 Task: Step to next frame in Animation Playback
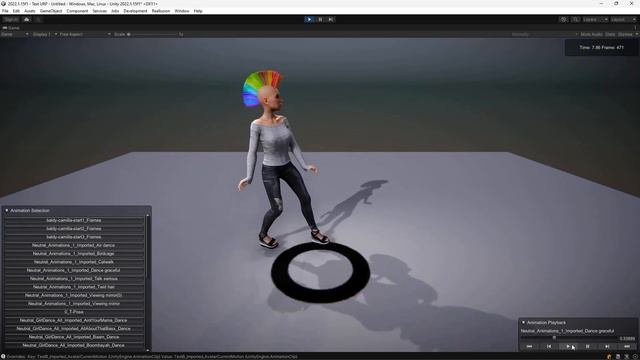[x=607, y=347]
